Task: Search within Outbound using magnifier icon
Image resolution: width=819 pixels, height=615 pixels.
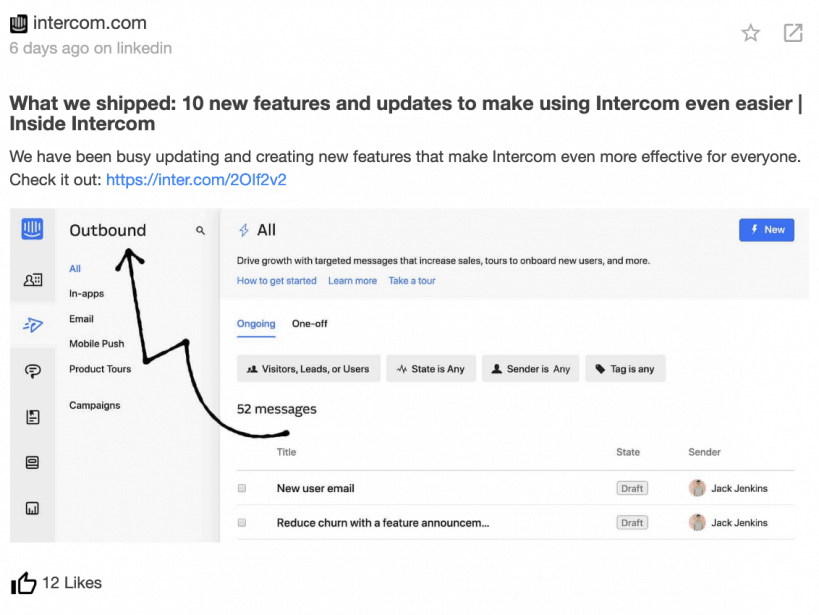Action: pos(201,230)
